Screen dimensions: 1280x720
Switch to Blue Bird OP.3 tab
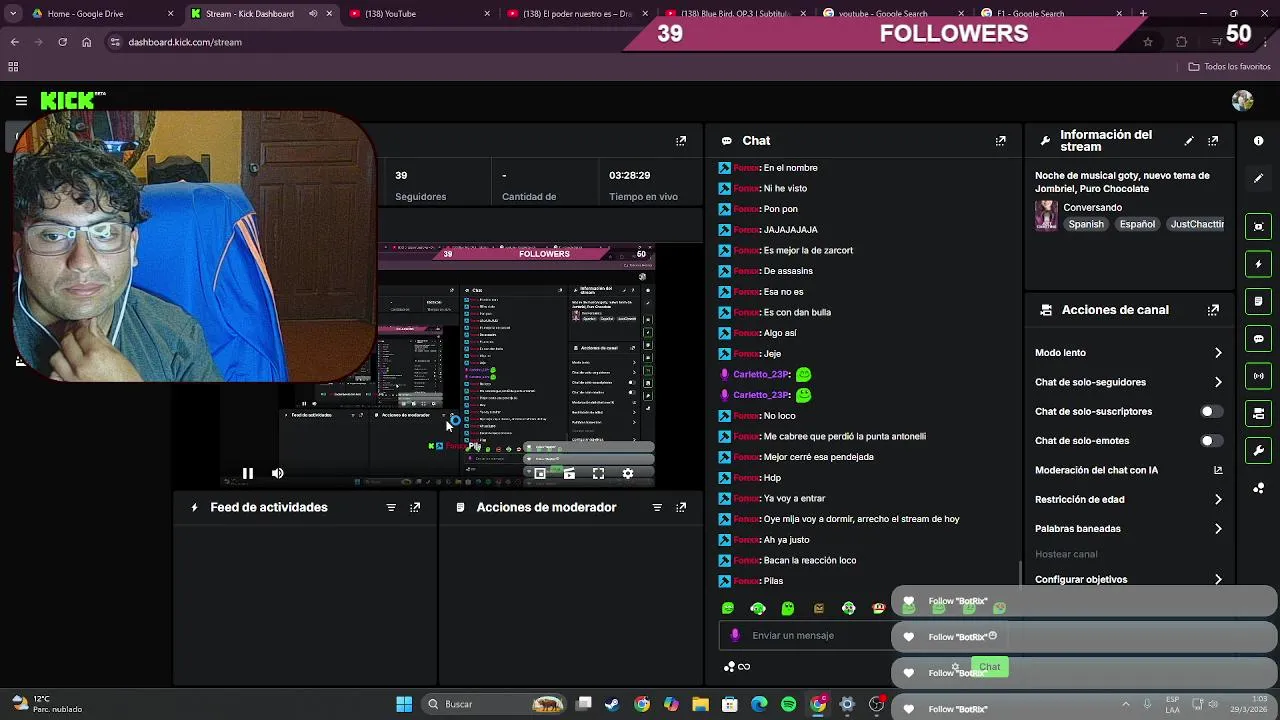point(735,14)
